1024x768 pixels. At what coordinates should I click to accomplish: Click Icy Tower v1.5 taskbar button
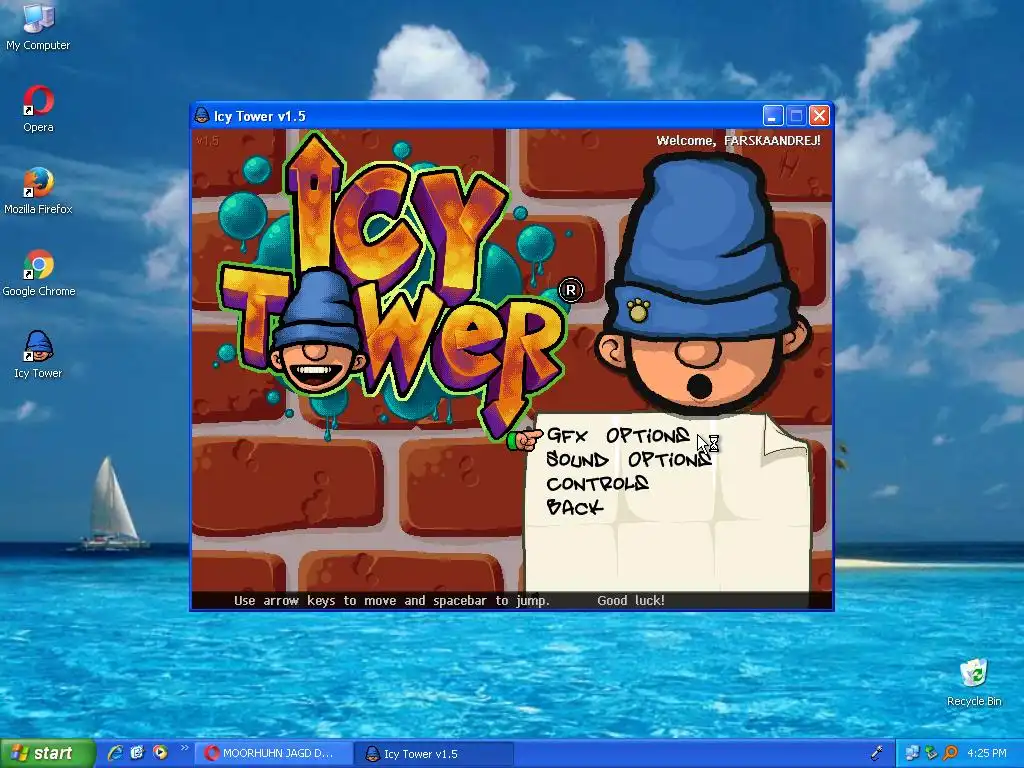click(x=434, y=754)
